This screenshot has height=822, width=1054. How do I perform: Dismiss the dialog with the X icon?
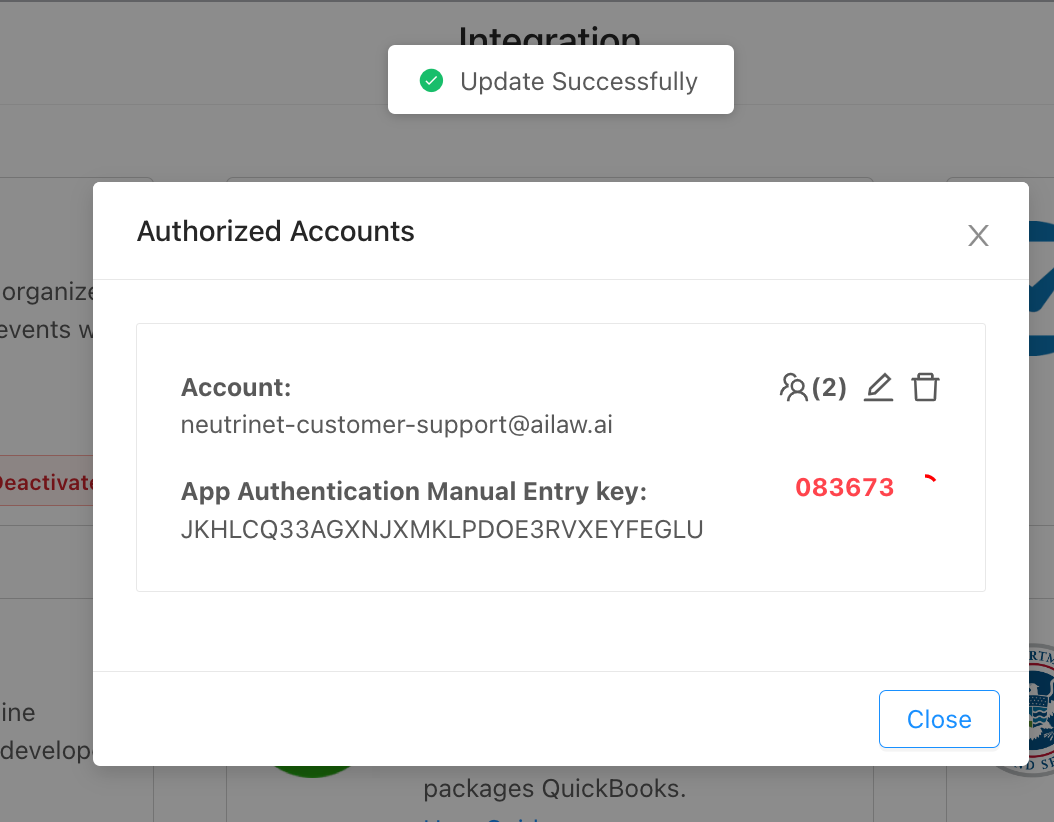pyautogui.click(x=978, y=235)
